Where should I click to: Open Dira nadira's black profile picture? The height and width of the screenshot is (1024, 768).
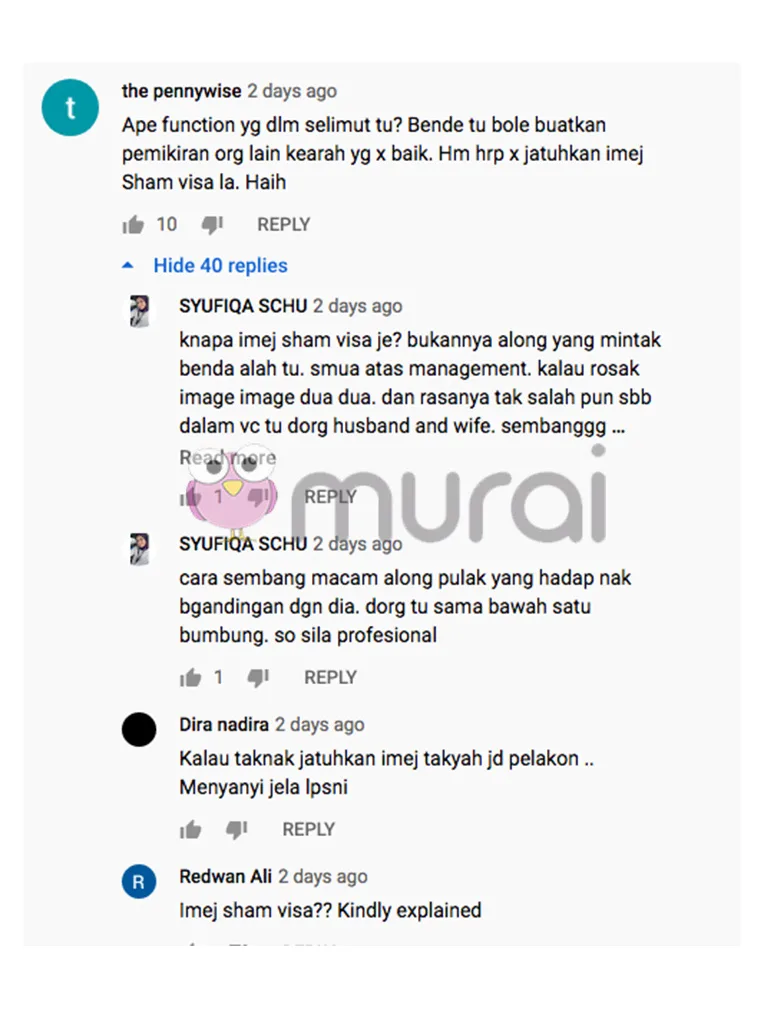(139, 729)
